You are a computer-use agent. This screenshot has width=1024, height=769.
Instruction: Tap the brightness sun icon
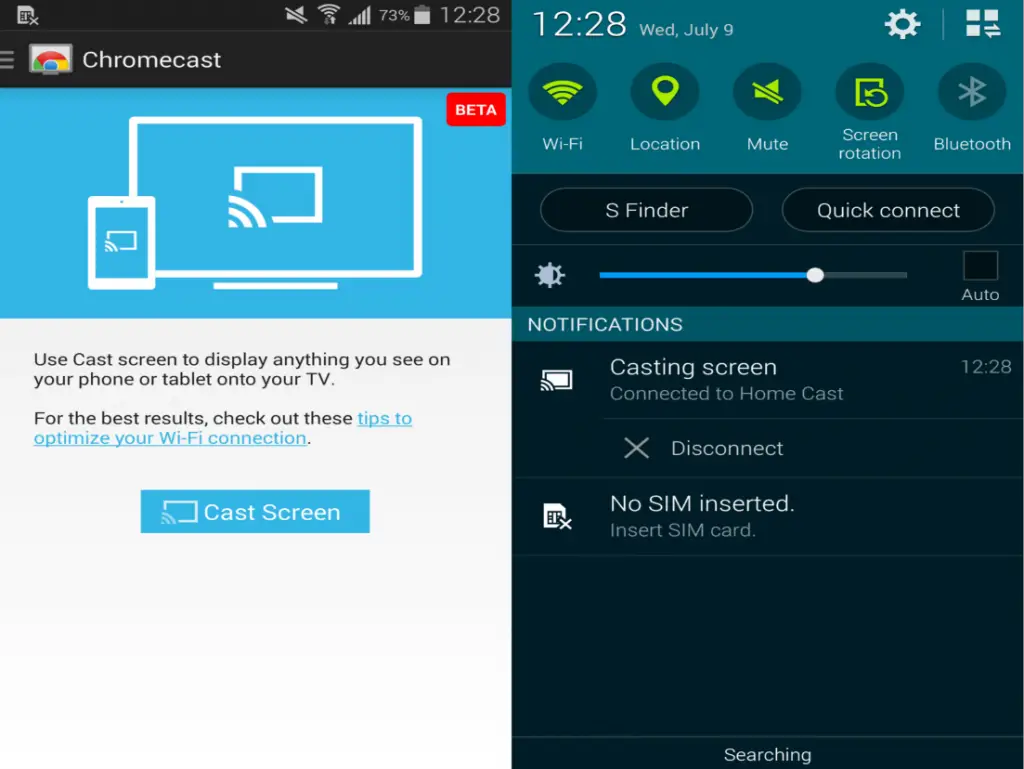(x=550, y=275)
